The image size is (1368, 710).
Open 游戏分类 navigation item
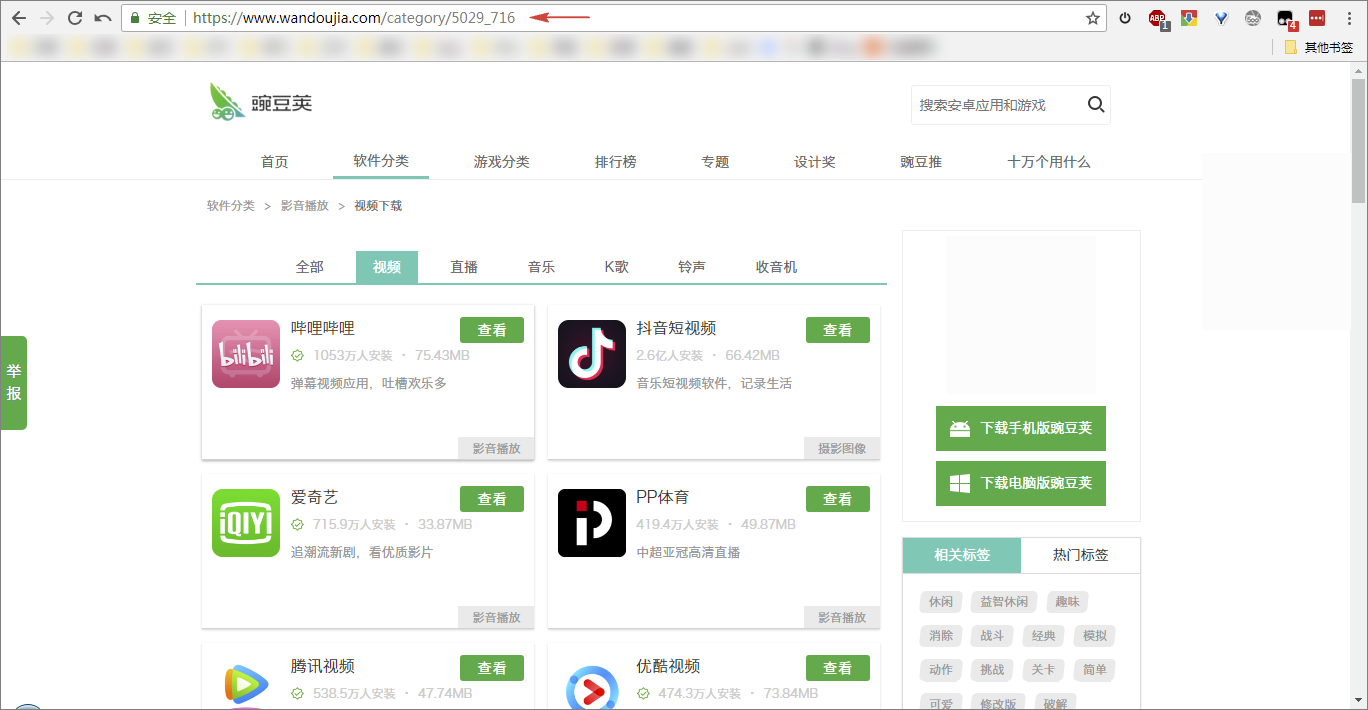tap(502, 162)
